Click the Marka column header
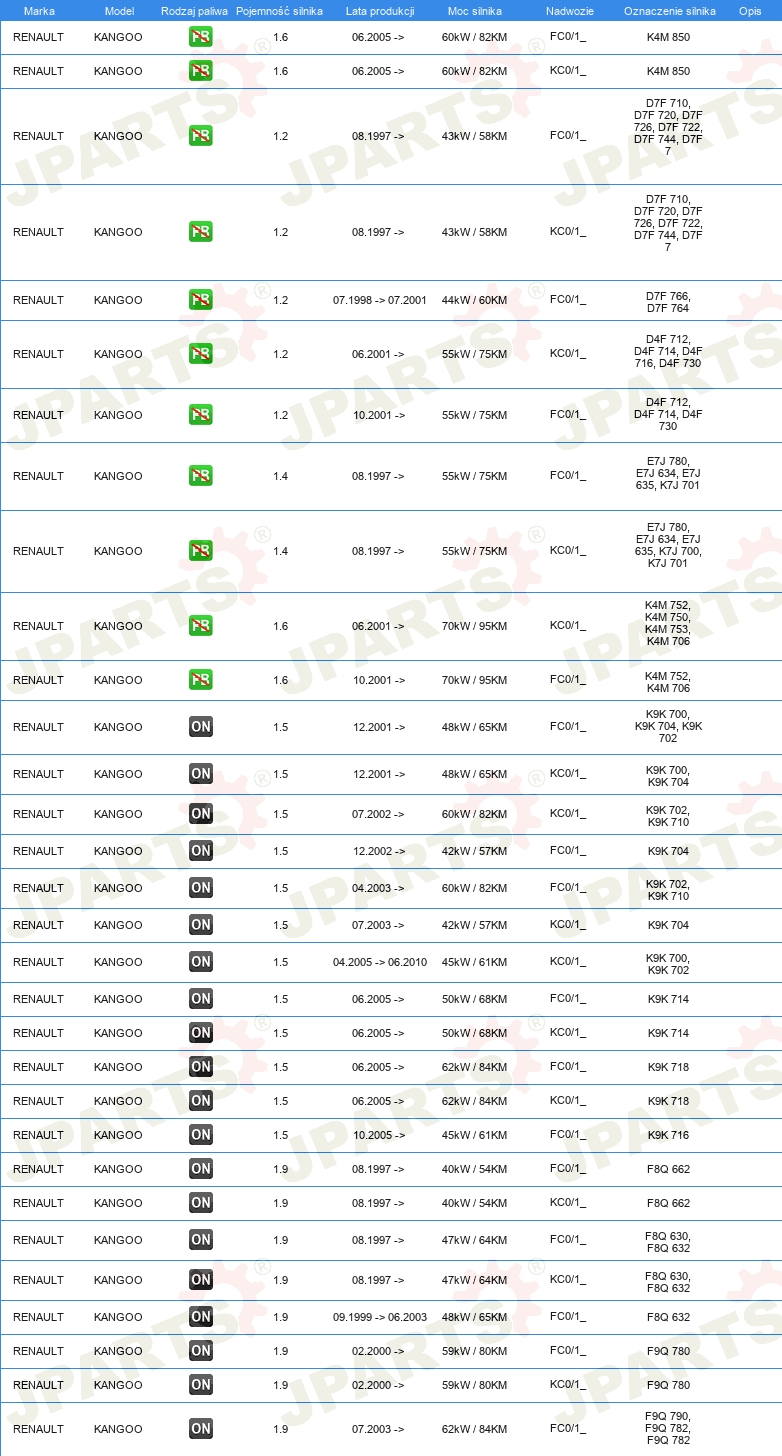Screen dimensions: 782x1456 pyautogui.click(x=39, y=11)
